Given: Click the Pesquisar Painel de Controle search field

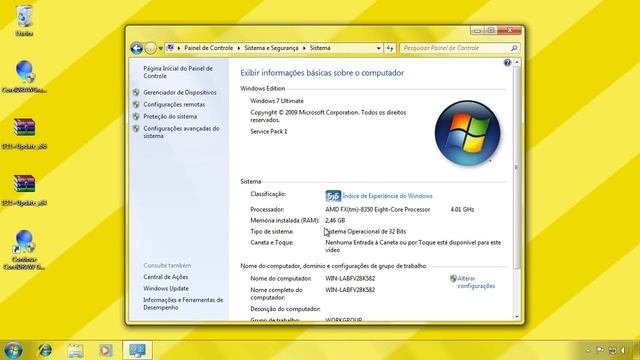Looking at the screenshot, I should coord(454,48).
